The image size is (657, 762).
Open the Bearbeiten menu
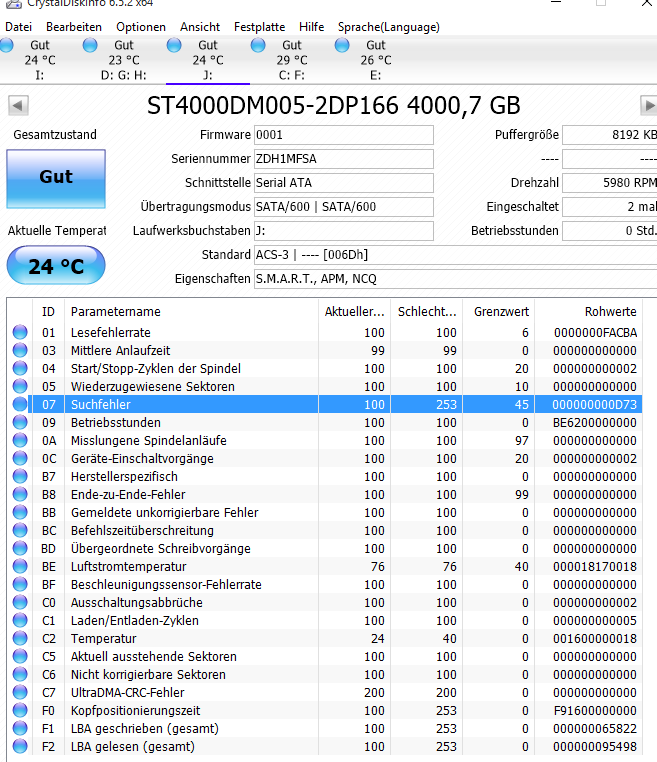tap(74, 27)
